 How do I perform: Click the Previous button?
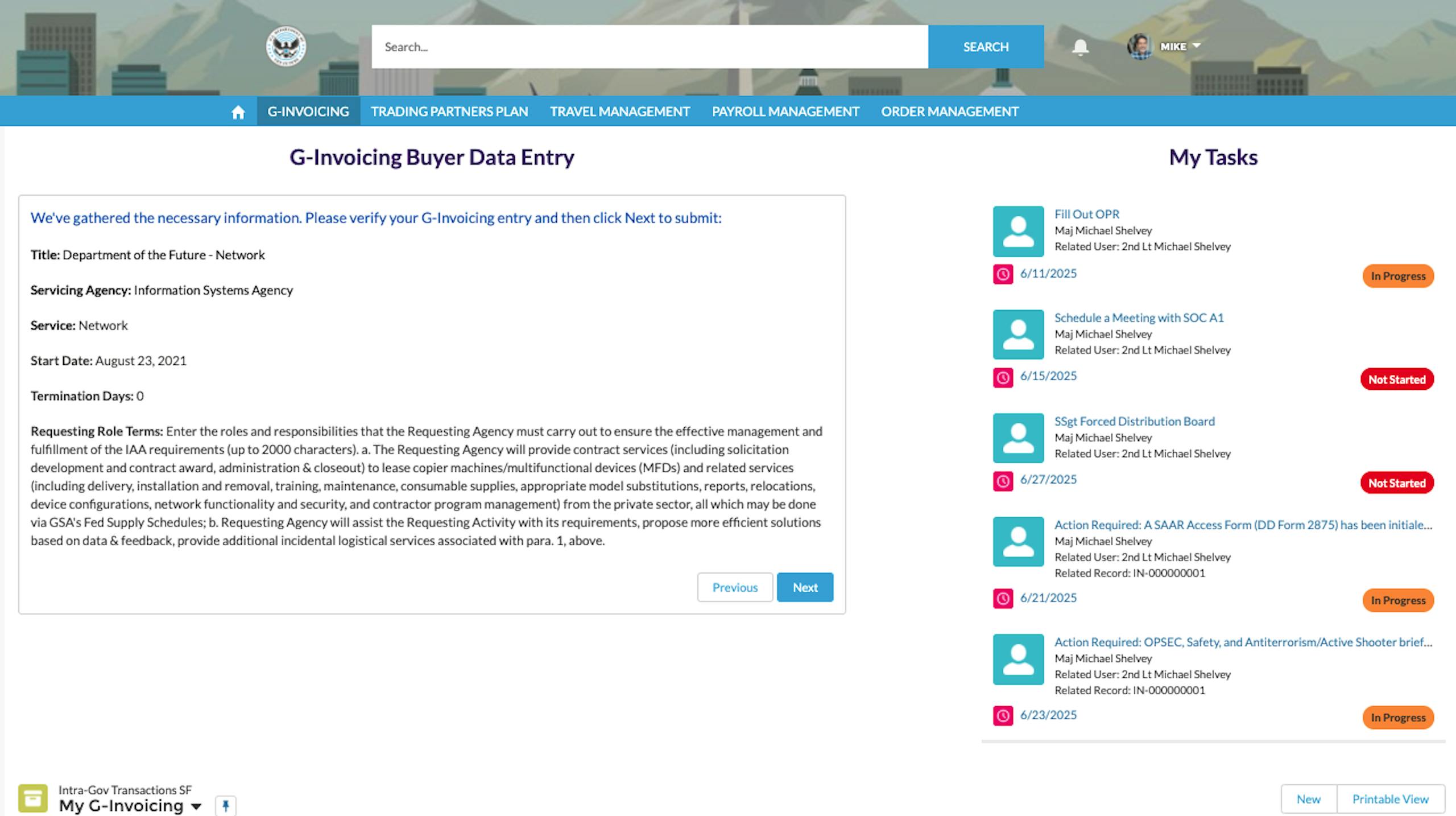pos(735,587)
